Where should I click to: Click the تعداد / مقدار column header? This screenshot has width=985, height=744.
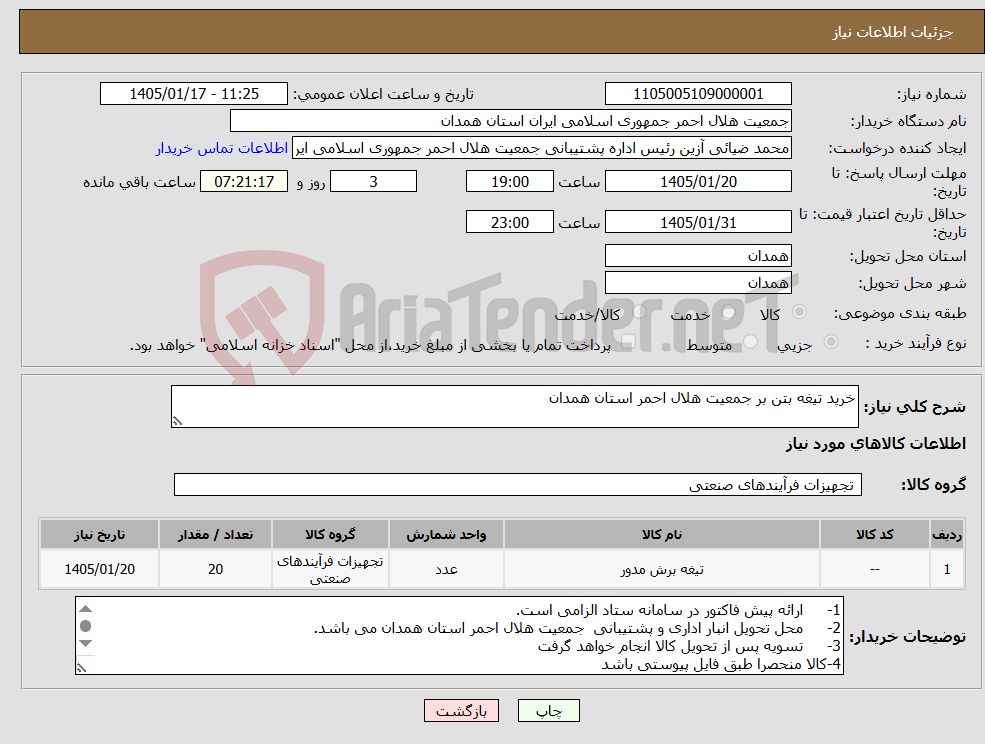pos(215,534)
